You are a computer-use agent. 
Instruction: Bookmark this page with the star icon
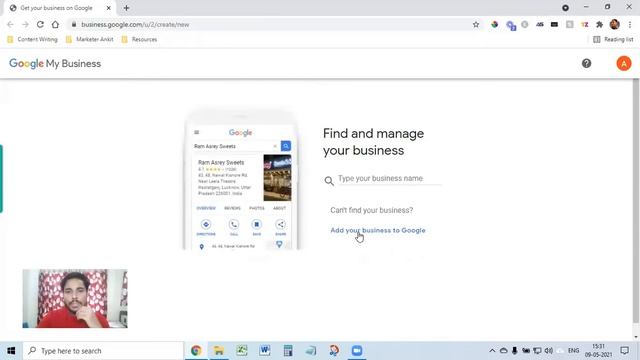click(x=476, y=24)
